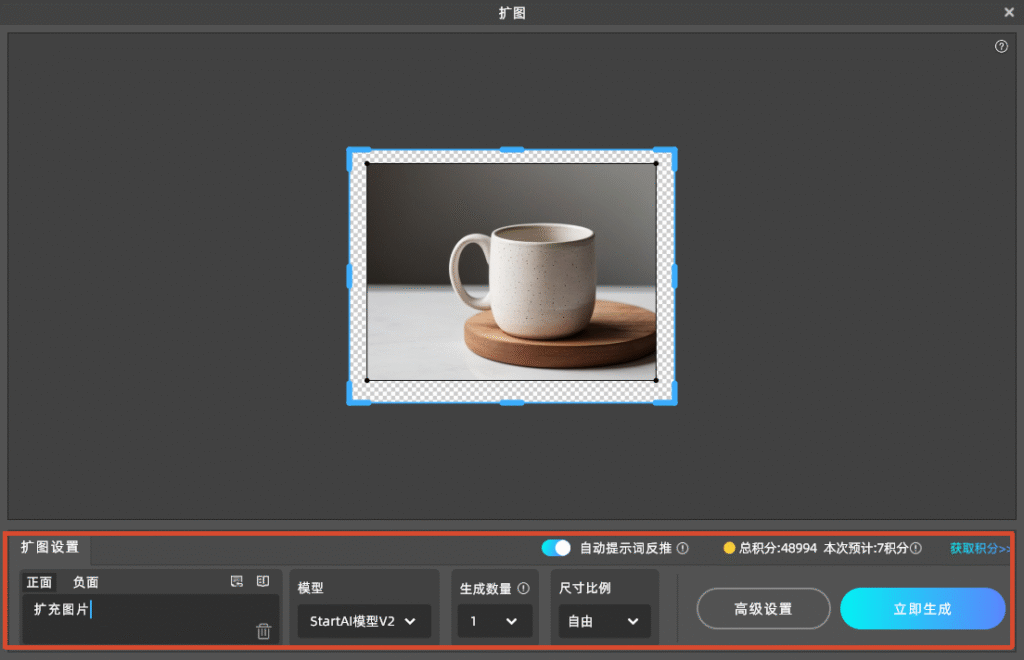Click info icon next to 本次预计:7积分
Viewport: 1024px width, 660px height.
point(916,548)
